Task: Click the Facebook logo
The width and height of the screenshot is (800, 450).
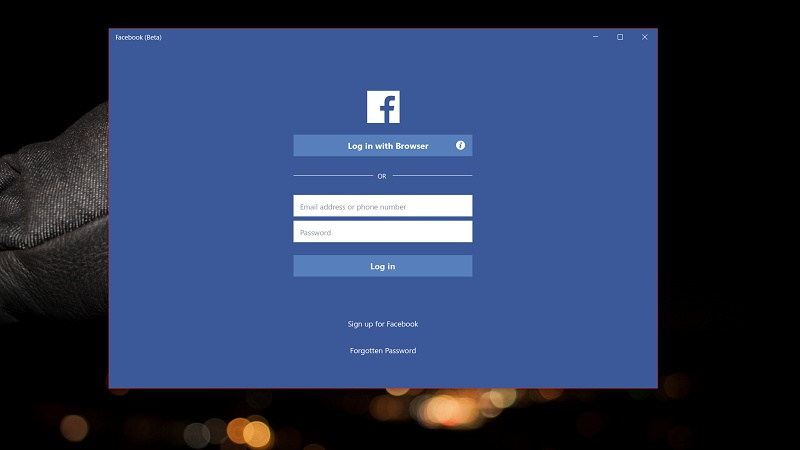Action: tap(383, 107)
